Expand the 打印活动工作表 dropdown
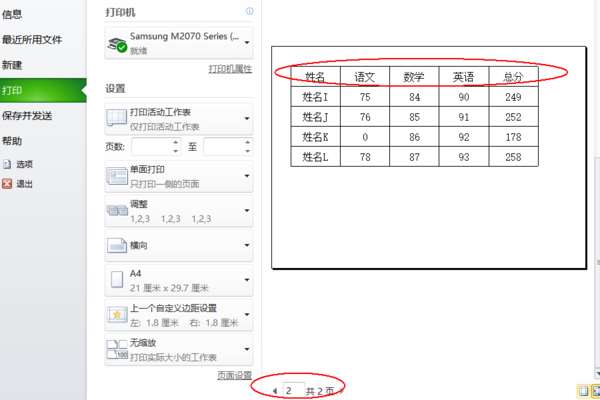 coord(247,118)
